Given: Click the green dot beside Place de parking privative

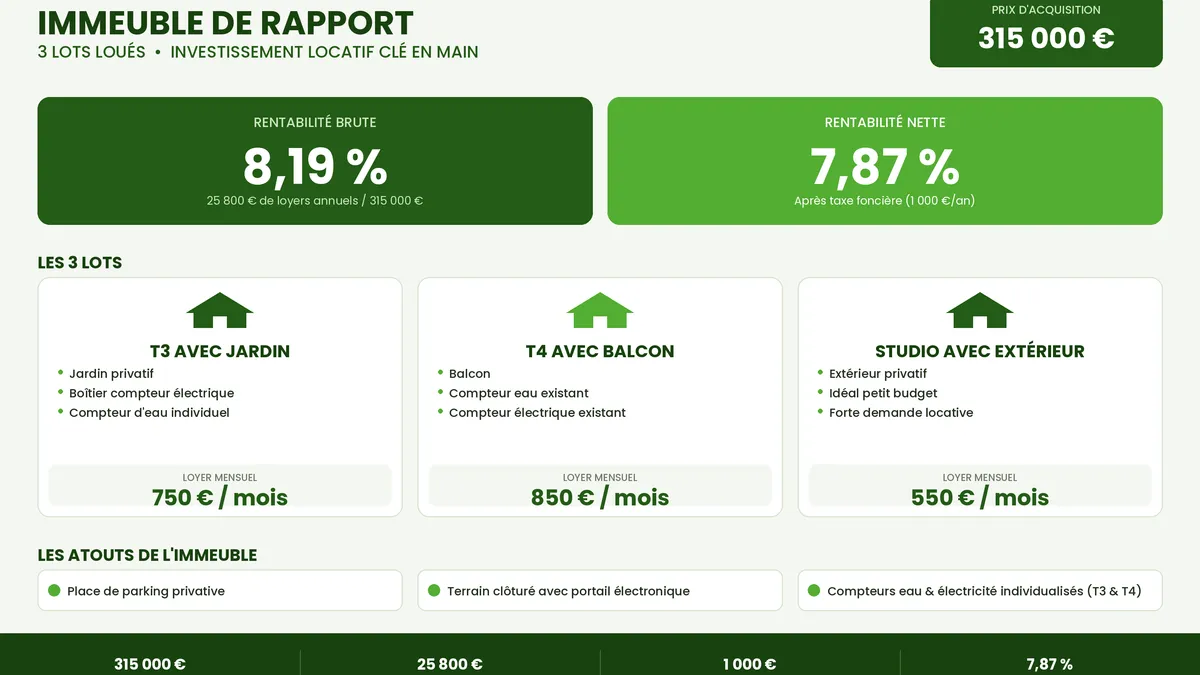Looking at the screenshot, I should click(54, 591).
